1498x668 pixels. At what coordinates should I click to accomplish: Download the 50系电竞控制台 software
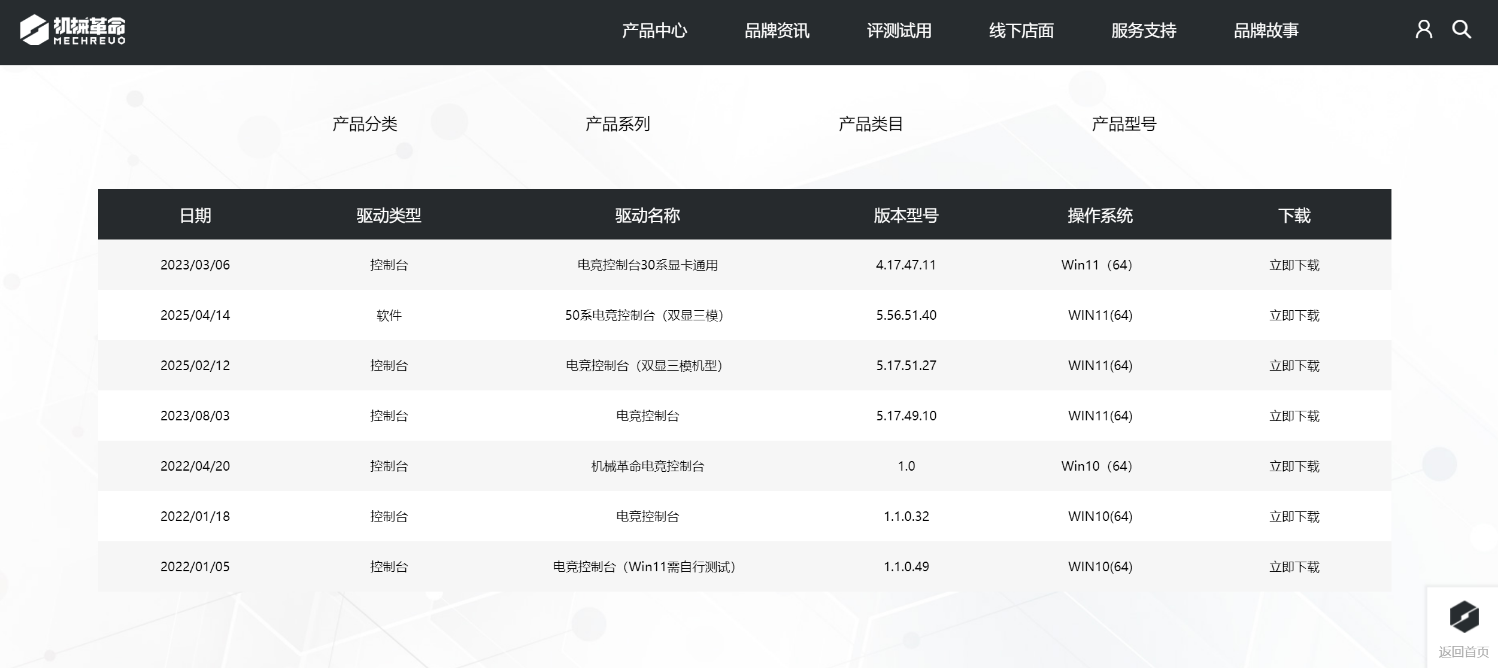(x=1294, y=315)
